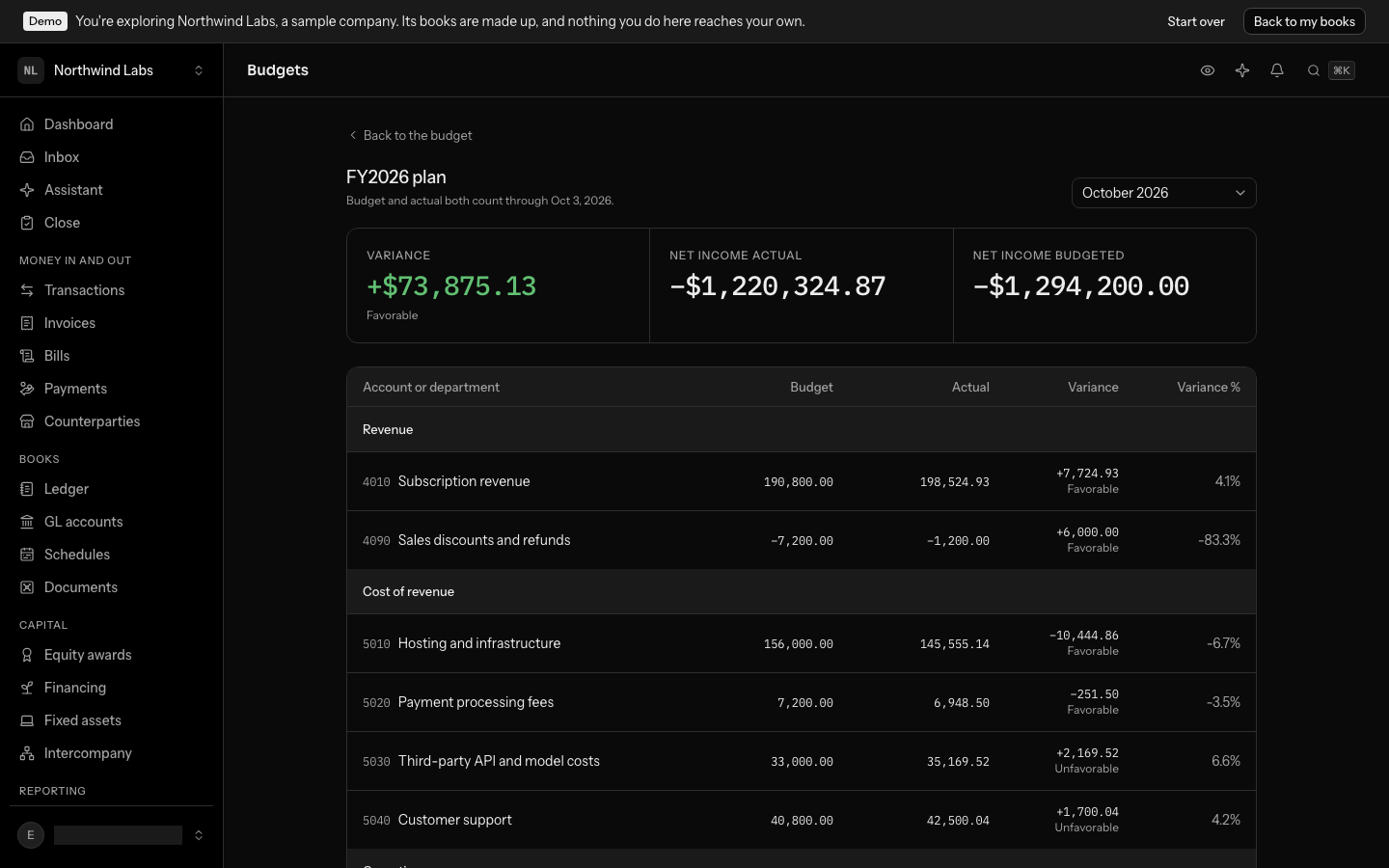The height and width of the screenshot is (868, 1389).
Task: Click the E user avatar
Action: pyautogui.click(x=31, y=835)
